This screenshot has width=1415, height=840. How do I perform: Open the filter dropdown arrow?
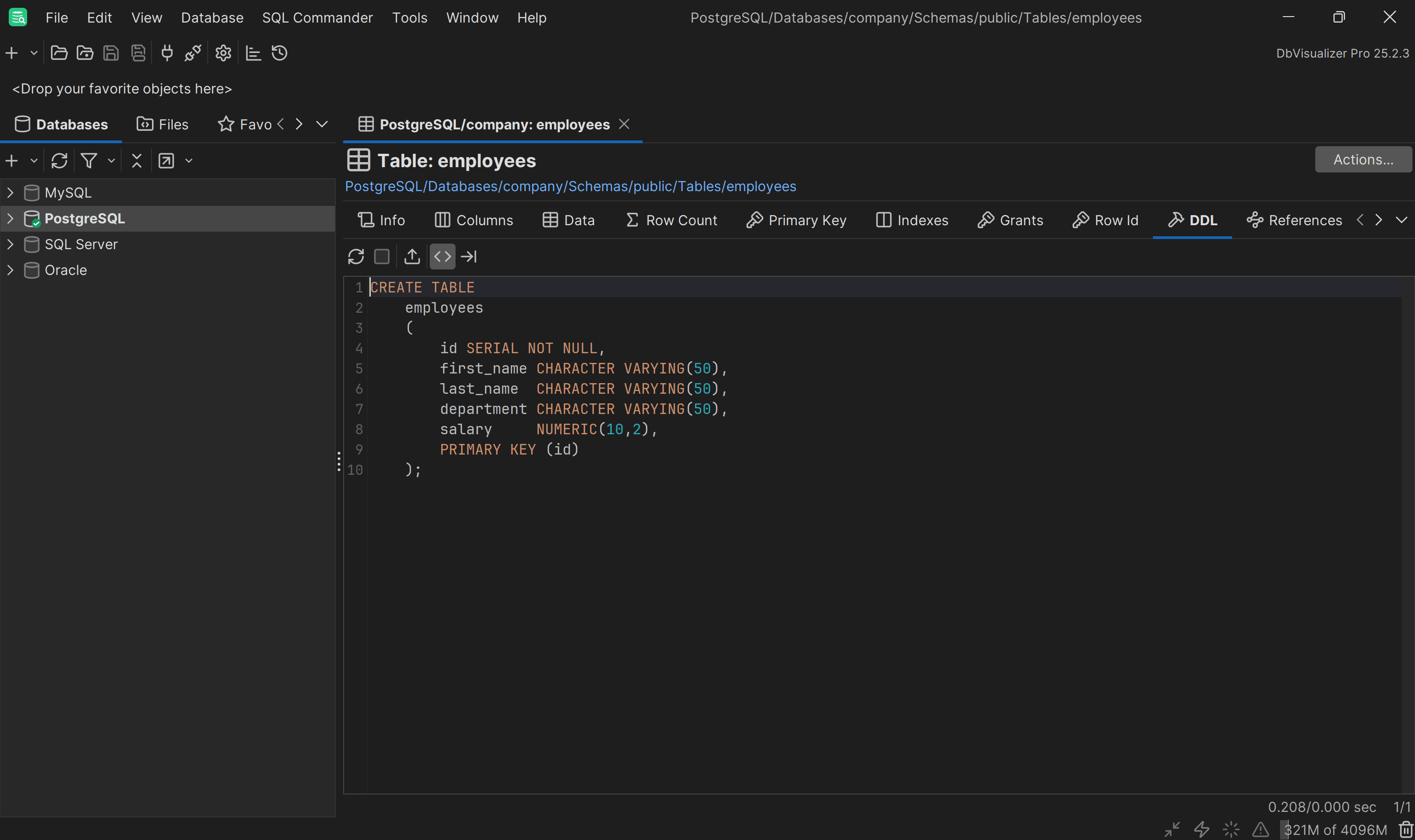pos(111,161)
